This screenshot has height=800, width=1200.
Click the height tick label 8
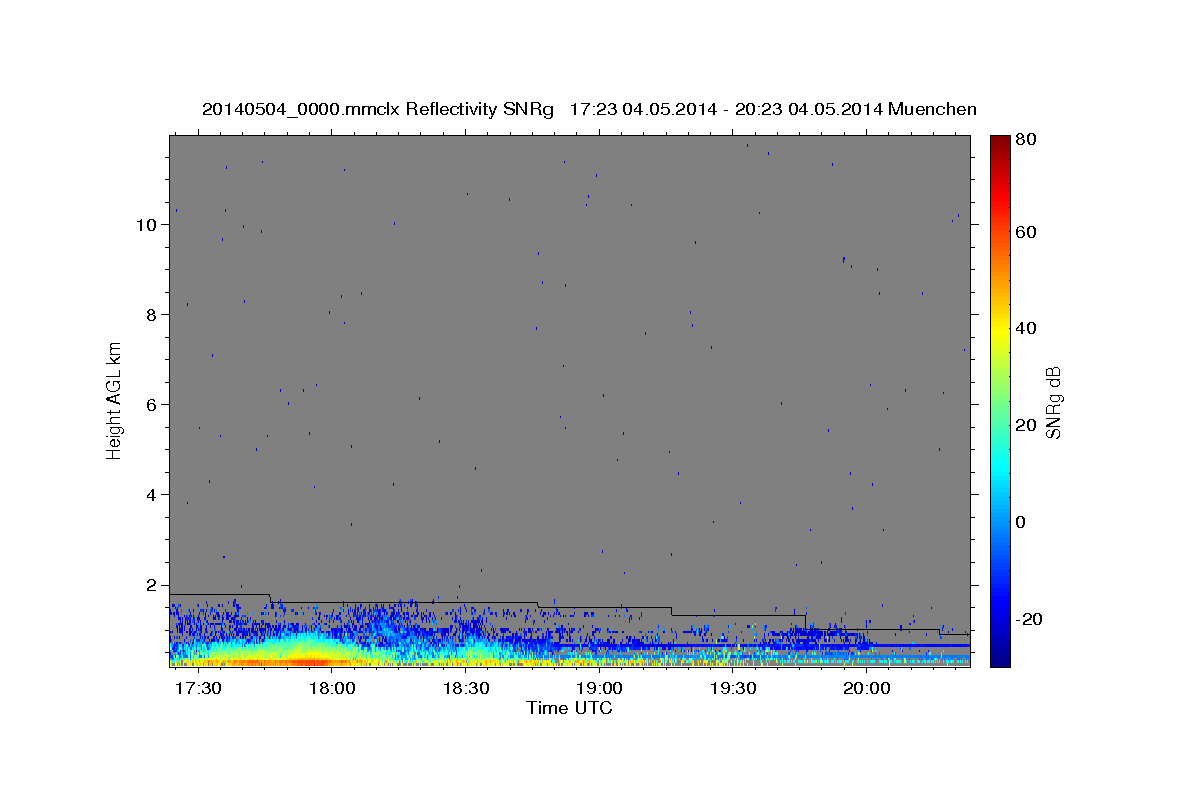151,315
